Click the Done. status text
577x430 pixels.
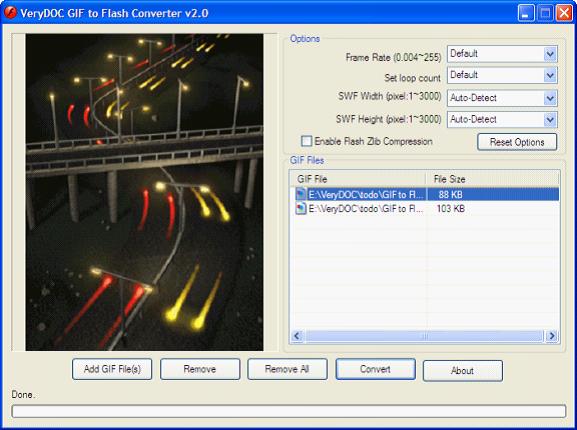click(x=23, y=395)
